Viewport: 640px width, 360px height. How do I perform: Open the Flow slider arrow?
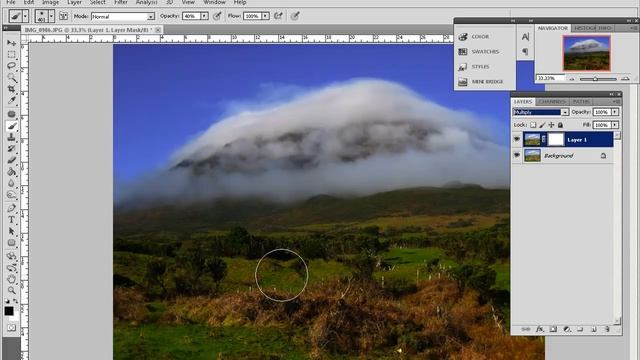[265, 16]
